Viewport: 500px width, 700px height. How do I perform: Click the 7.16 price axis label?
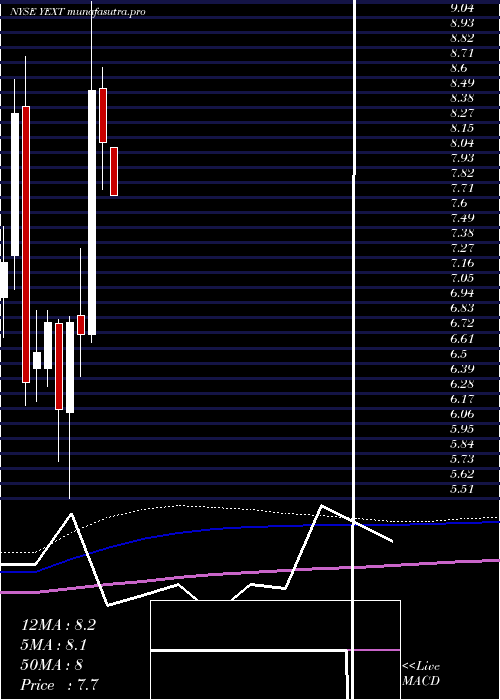(462, 263)
